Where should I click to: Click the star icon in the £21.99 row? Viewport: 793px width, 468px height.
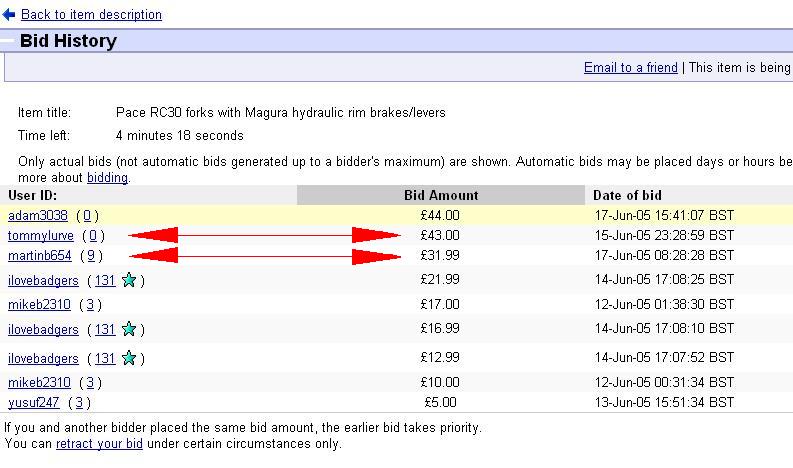coord(128,281)
